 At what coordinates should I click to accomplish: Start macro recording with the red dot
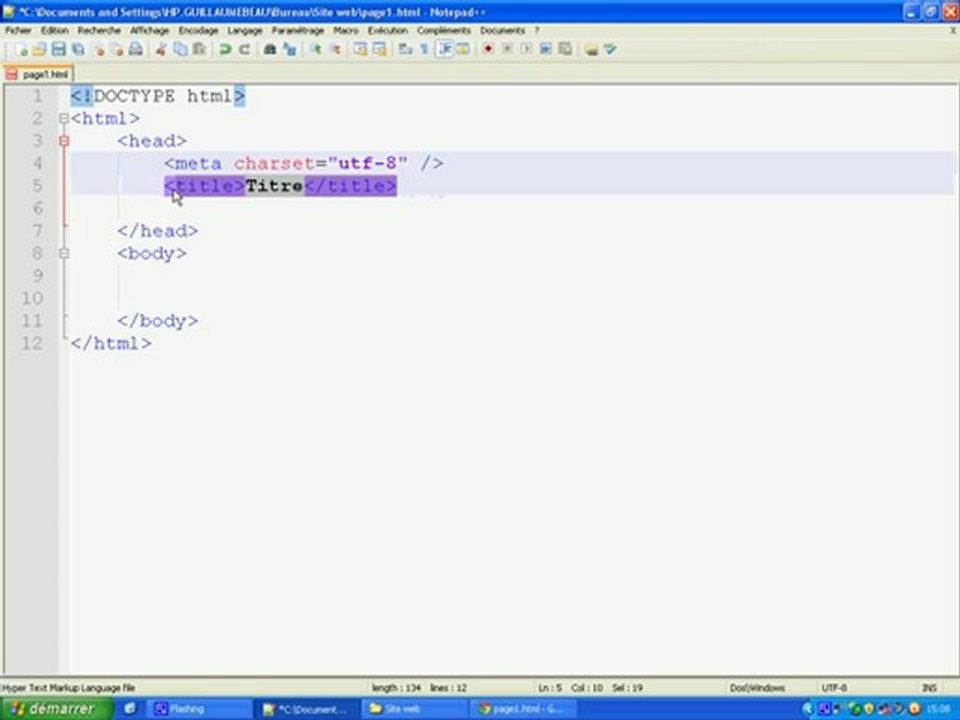point(488,50)
